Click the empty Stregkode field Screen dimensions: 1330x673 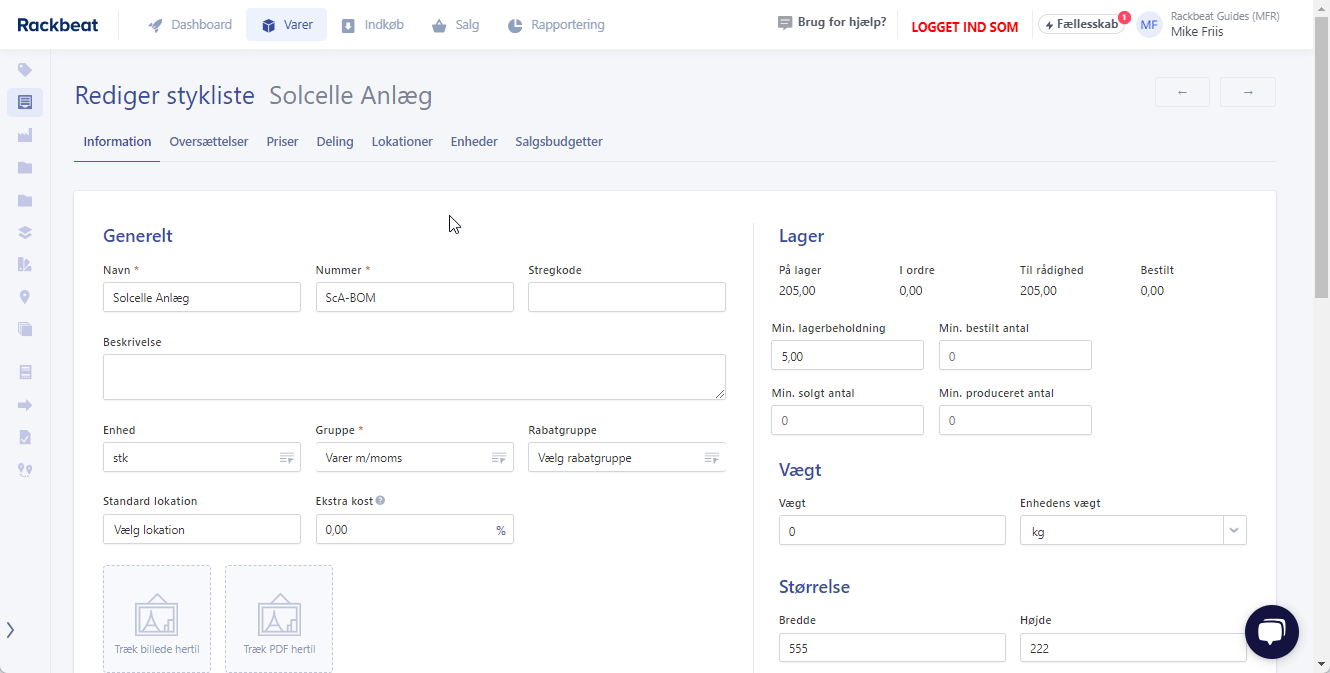627,297
